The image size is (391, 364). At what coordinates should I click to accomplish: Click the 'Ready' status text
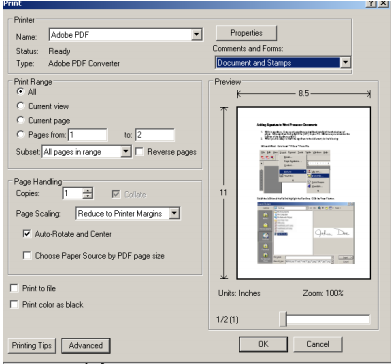[59, 51]
